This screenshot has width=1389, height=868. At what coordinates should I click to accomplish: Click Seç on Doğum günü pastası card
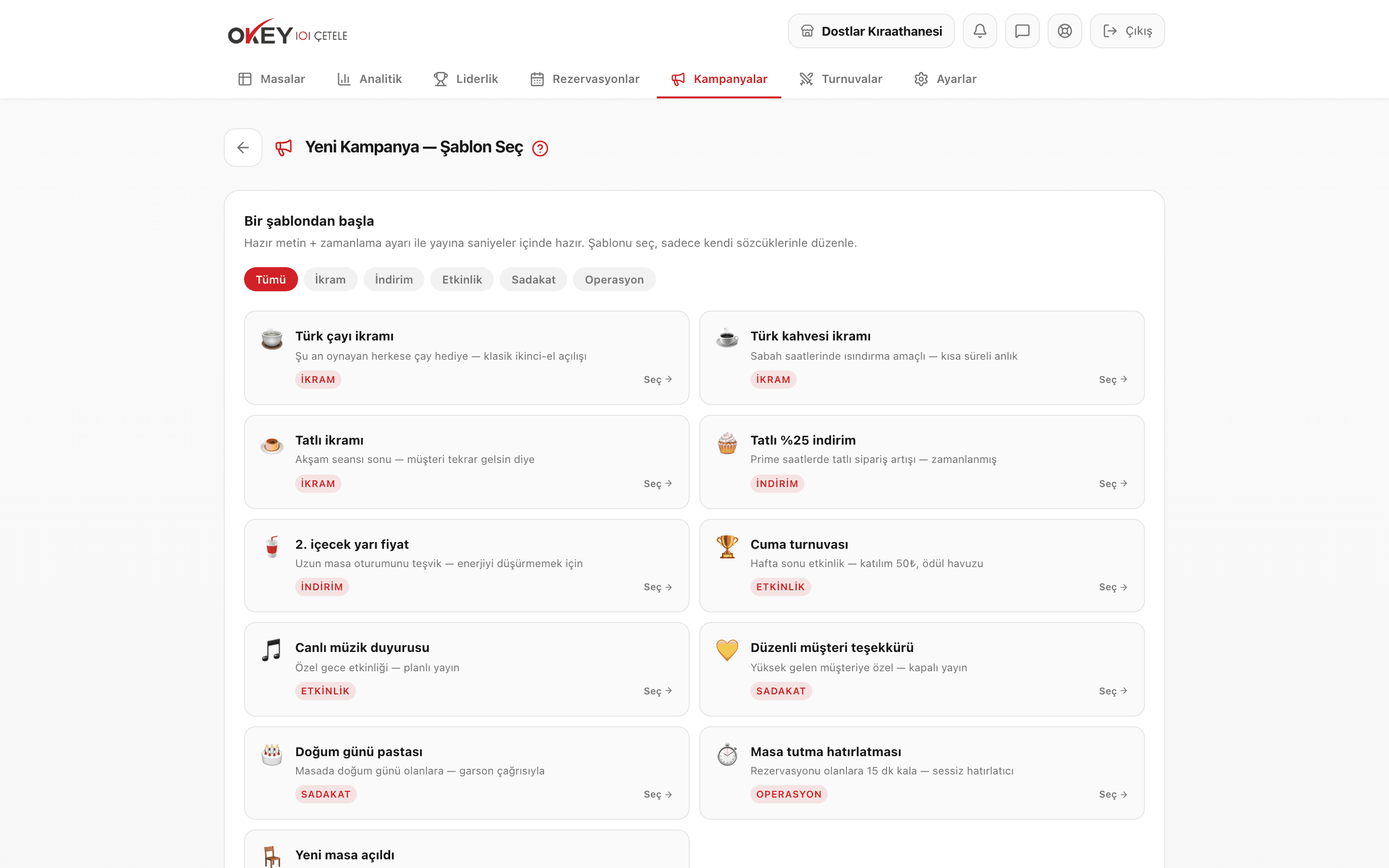[x=658, y=795]
